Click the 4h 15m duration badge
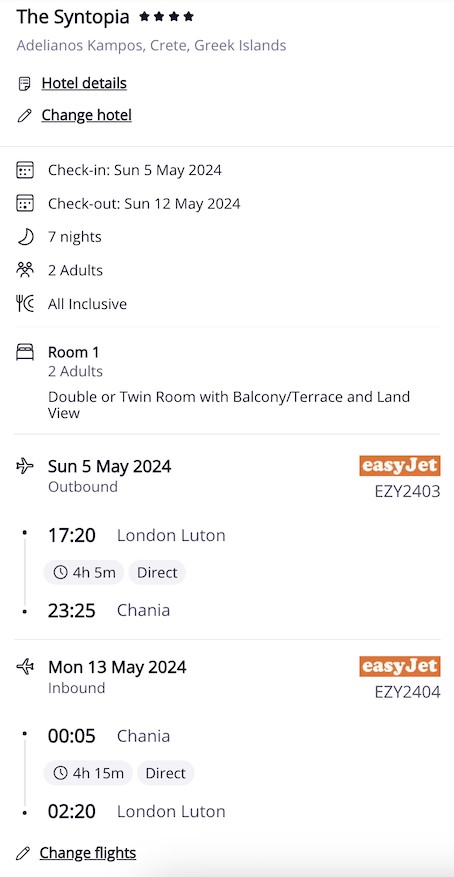The height and width of the screenshot is (877, 454). [88, 774]
